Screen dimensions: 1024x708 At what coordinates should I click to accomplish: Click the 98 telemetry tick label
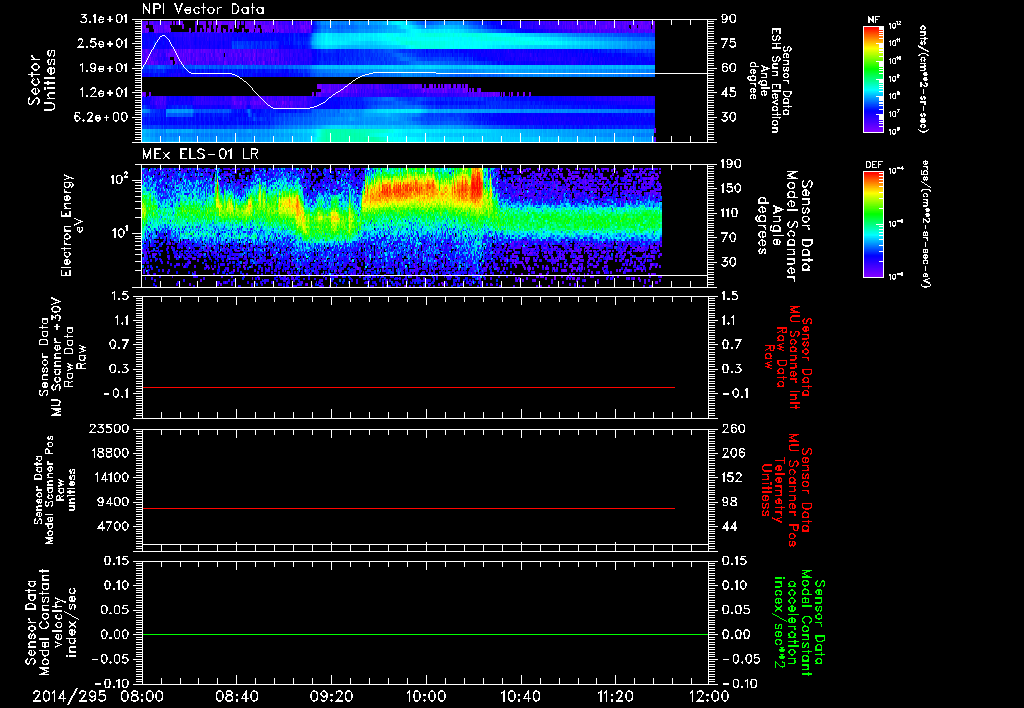(x=728, y=502)
